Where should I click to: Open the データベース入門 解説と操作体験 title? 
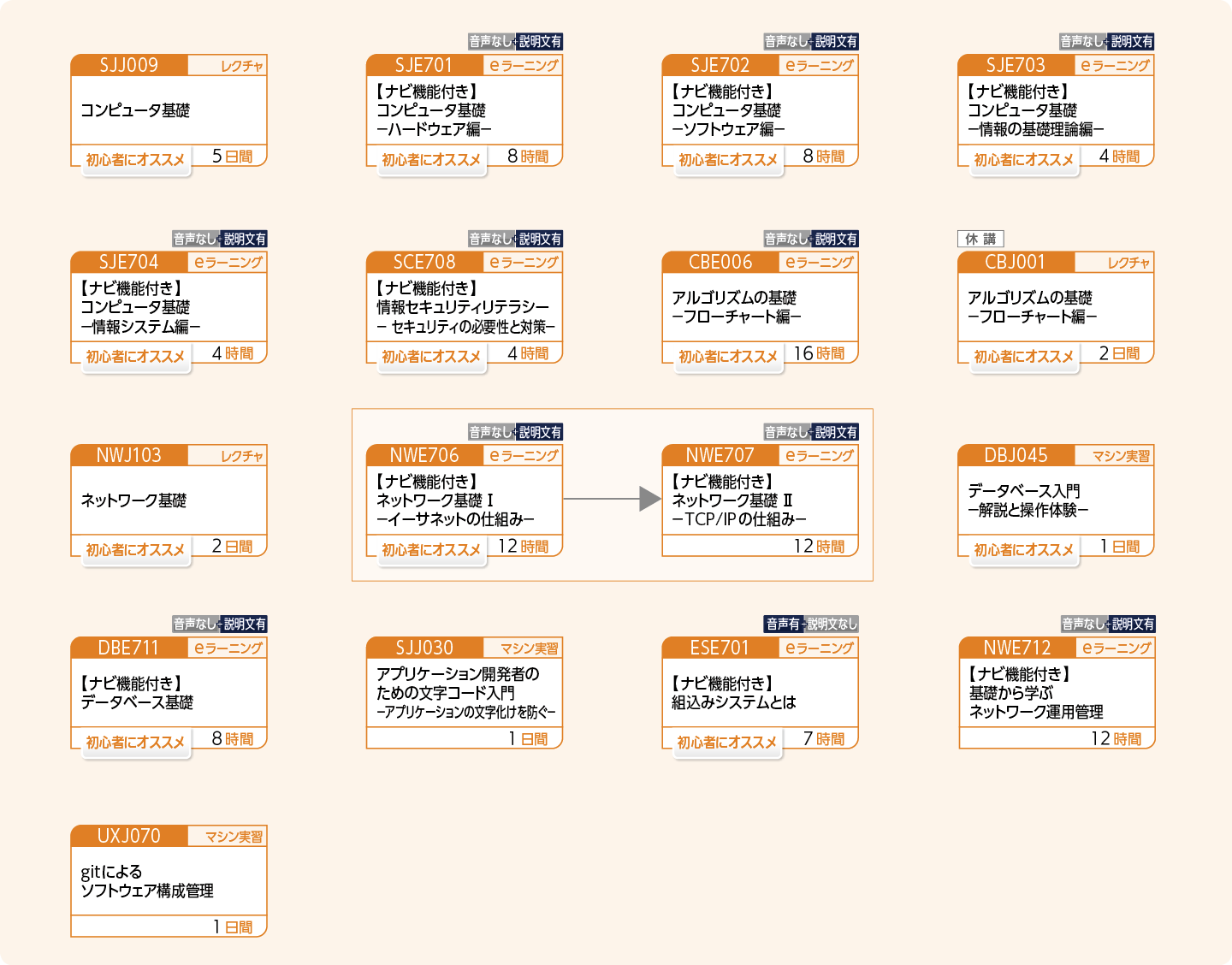coord(1028,500)
